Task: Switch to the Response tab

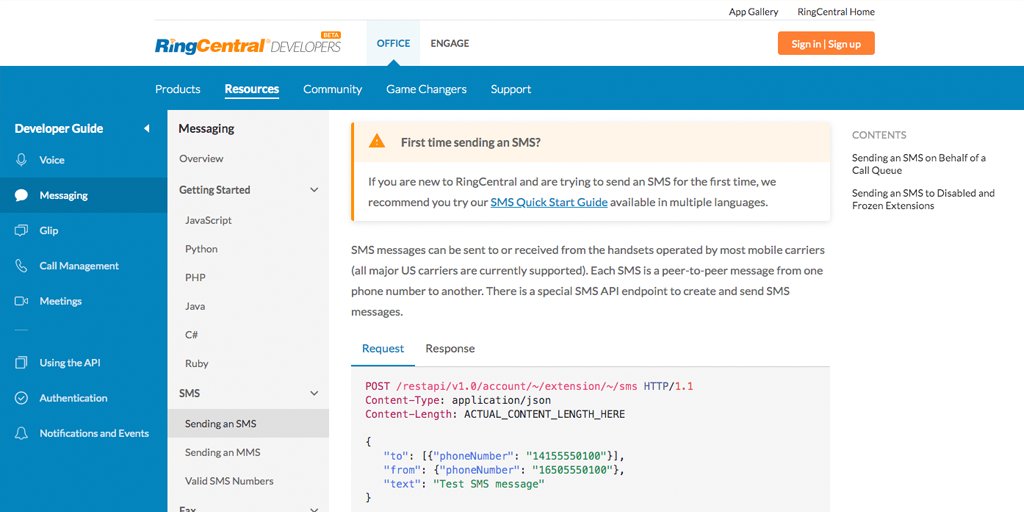Action: (450, 349)
